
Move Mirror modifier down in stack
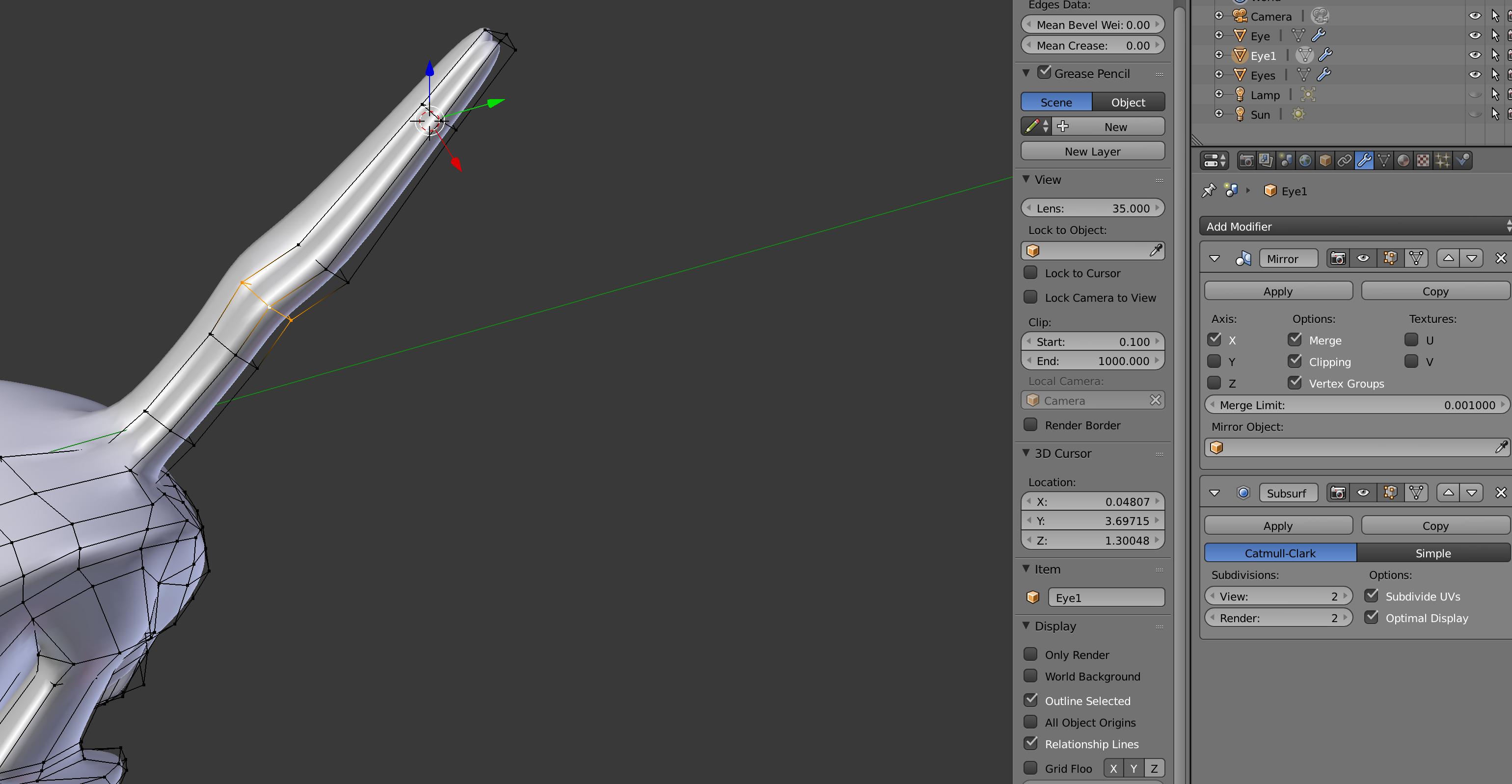pyautogui.click(x=1471, y=258)
